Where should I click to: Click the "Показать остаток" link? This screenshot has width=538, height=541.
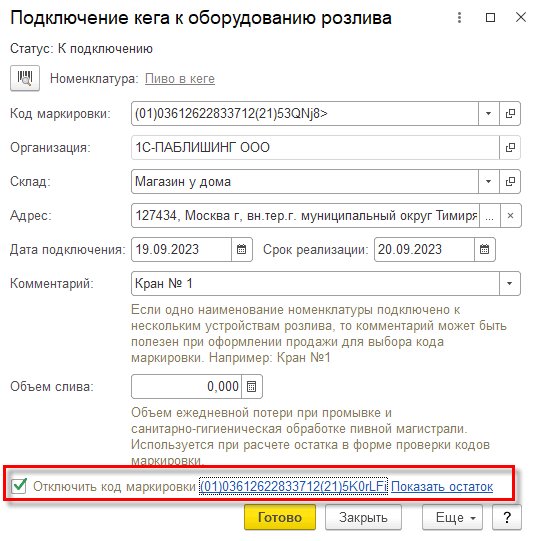(442, 486)
